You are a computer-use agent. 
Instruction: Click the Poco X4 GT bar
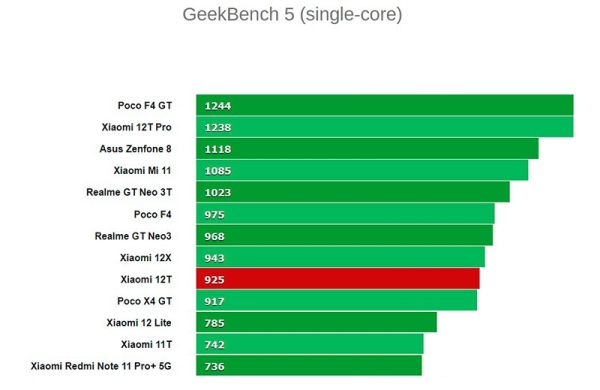coord(337,300)
